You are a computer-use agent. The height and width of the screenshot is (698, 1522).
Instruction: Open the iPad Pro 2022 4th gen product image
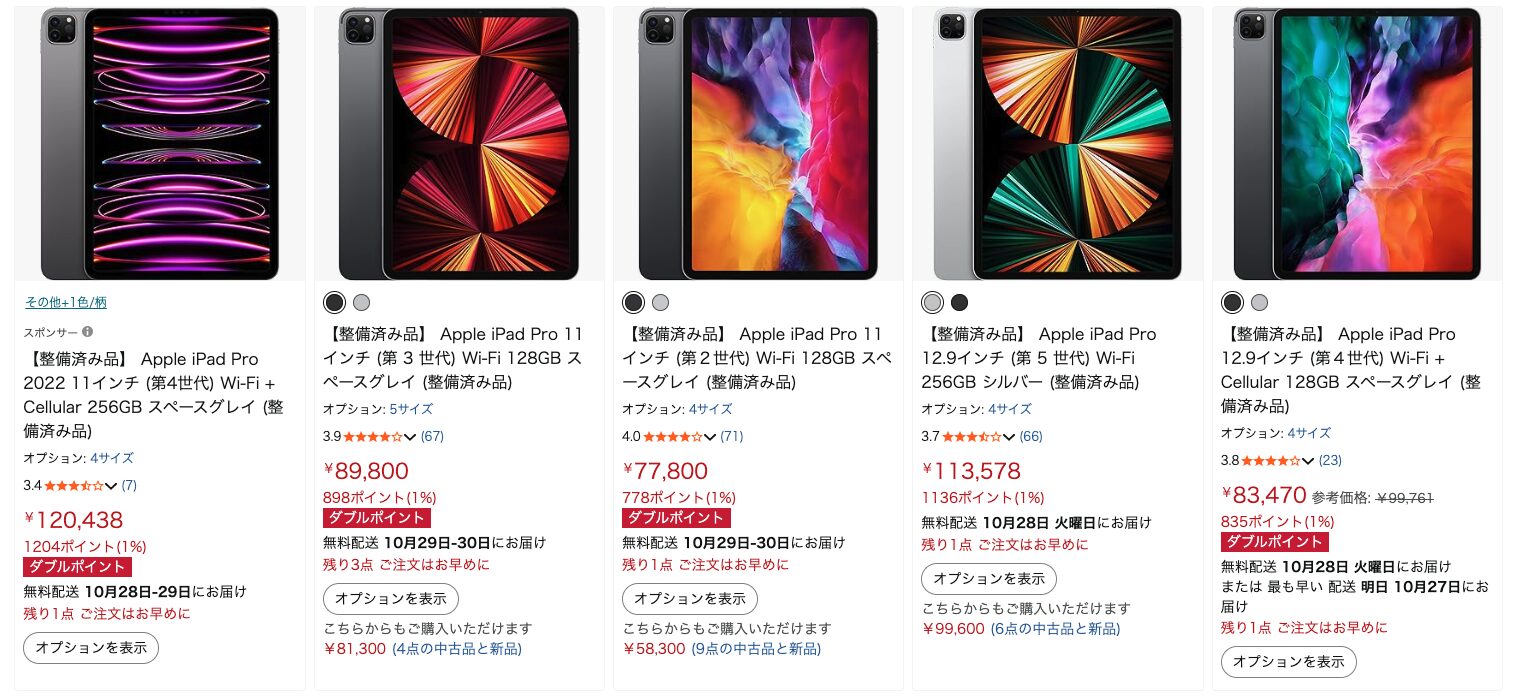[x=160, y=144]
